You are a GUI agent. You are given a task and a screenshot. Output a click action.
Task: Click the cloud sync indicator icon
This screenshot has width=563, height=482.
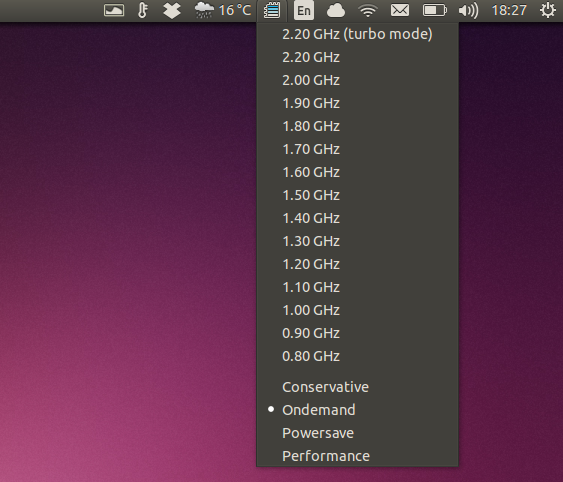click(x=336, y=10)
